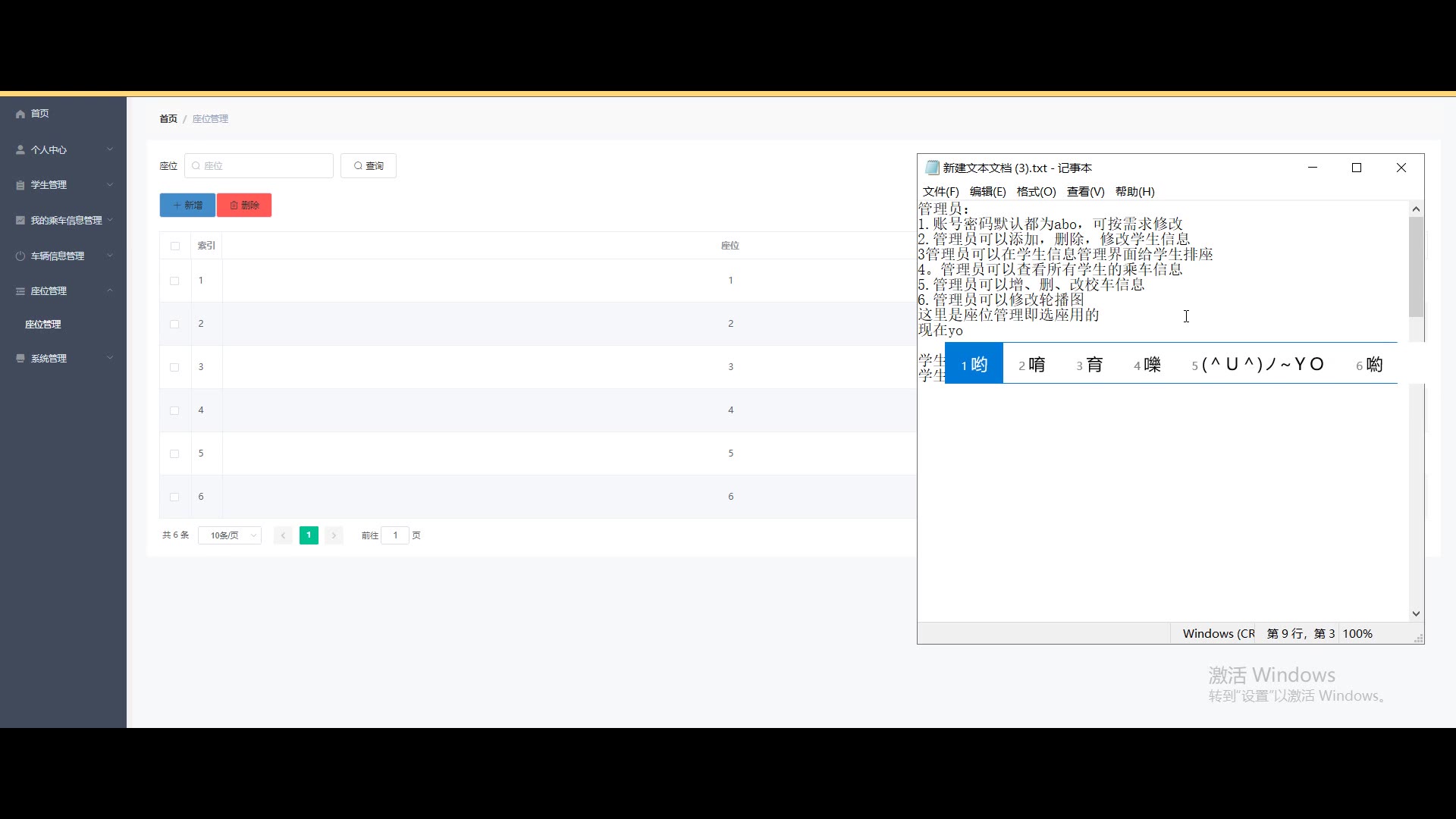Click the Notepad line 这里是座位管理即选座用的

[1009, 315]
